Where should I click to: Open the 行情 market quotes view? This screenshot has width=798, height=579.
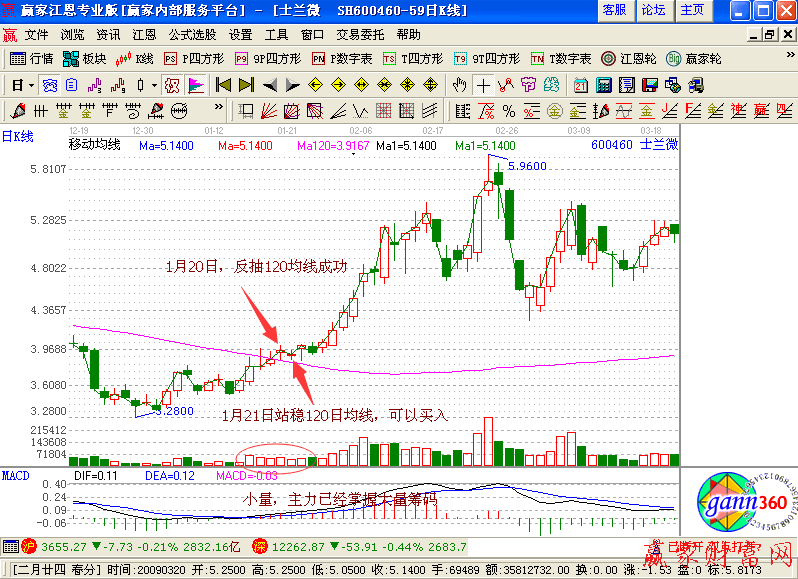pyautogui.click(x=32, y=58)
